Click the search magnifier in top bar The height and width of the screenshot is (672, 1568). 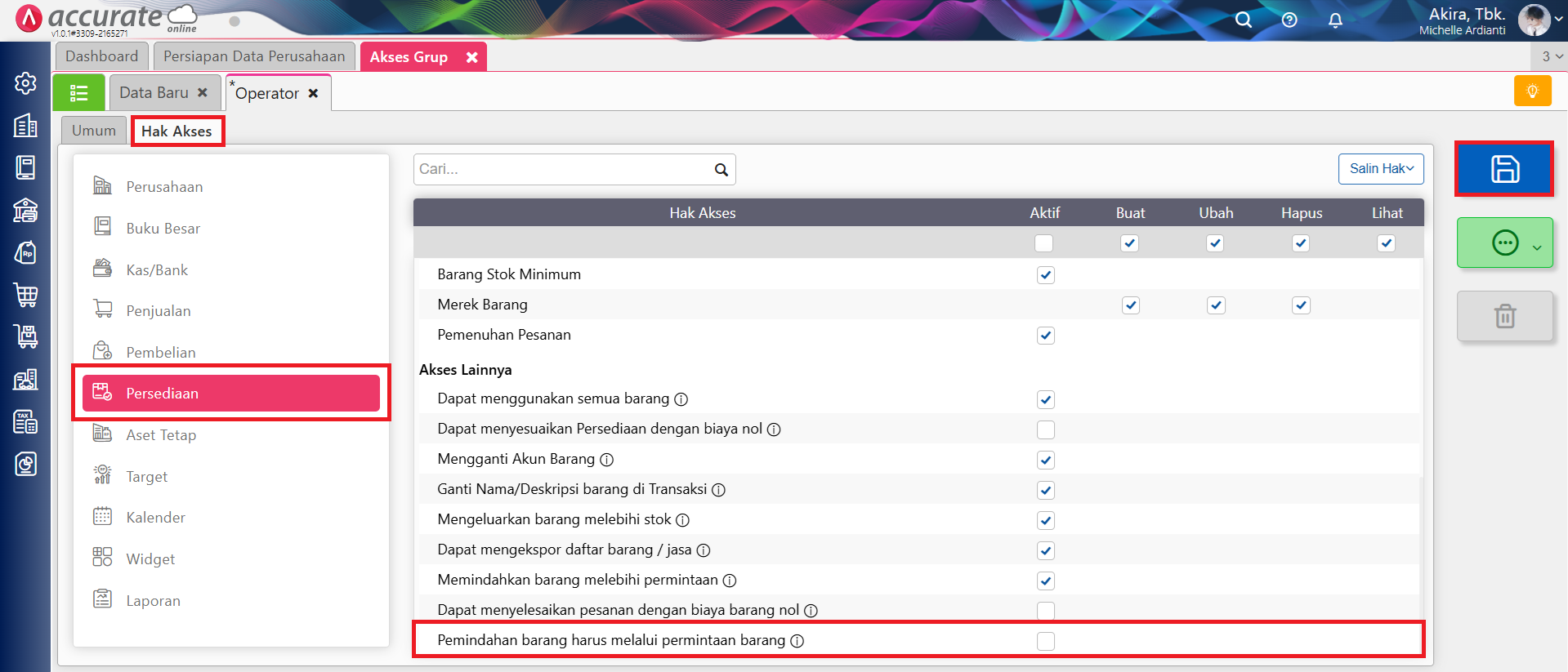(1243, 20)
